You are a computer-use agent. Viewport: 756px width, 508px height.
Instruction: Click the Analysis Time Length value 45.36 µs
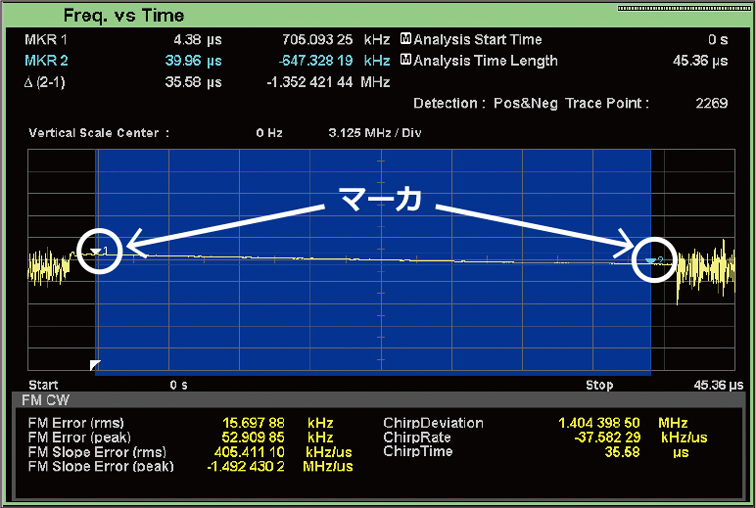tap(700, 61)
